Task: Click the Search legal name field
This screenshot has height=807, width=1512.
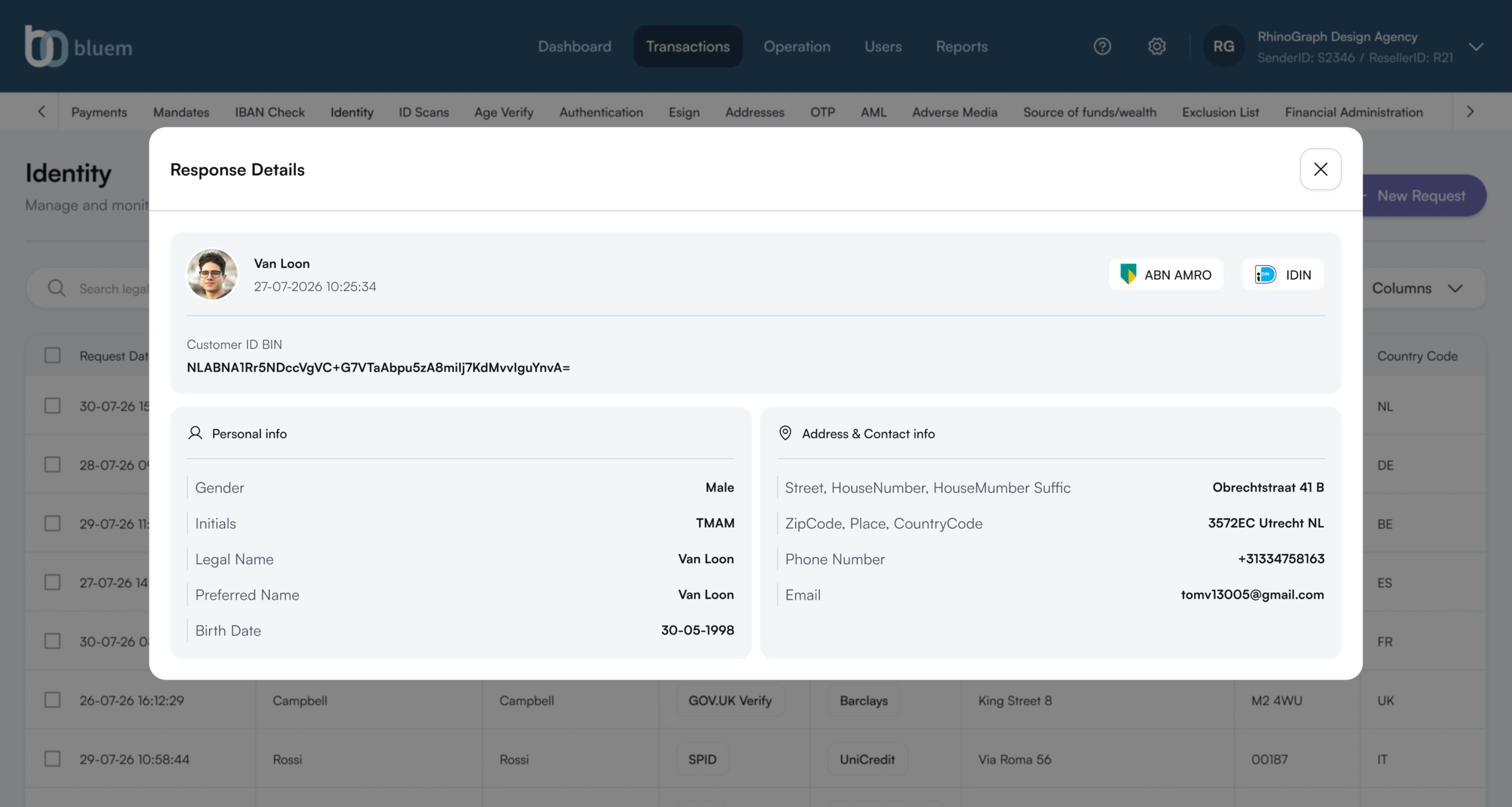Action: 89,288
